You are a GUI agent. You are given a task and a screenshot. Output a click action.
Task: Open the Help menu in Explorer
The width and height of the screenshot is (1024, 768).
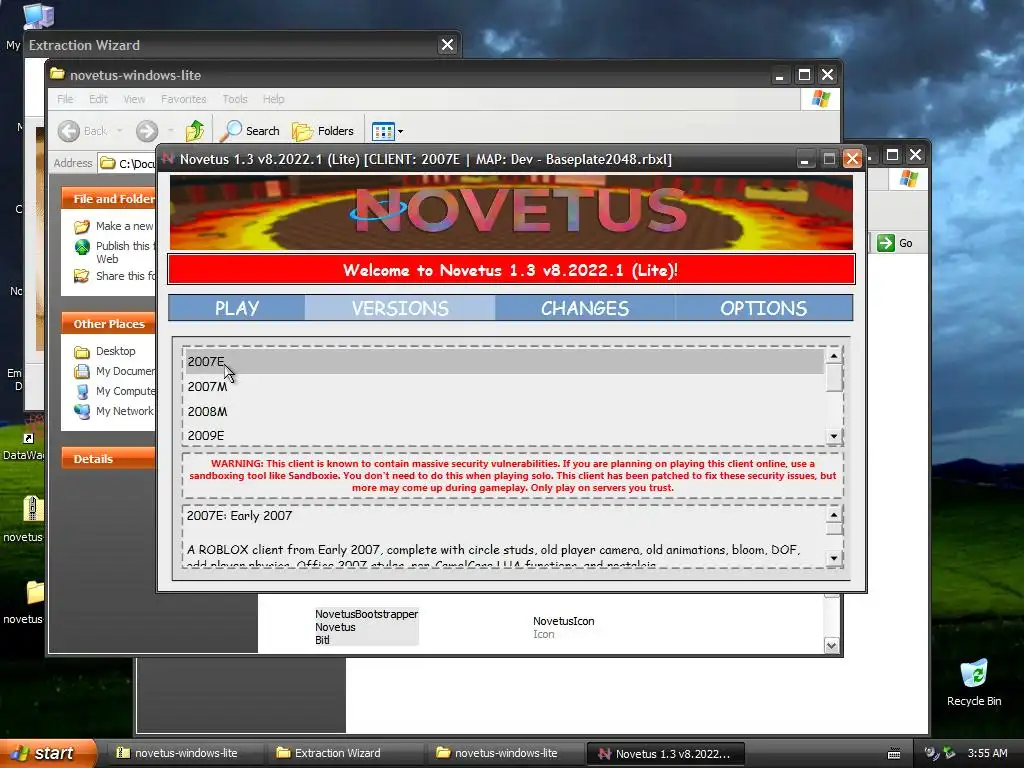pos(274,99)
